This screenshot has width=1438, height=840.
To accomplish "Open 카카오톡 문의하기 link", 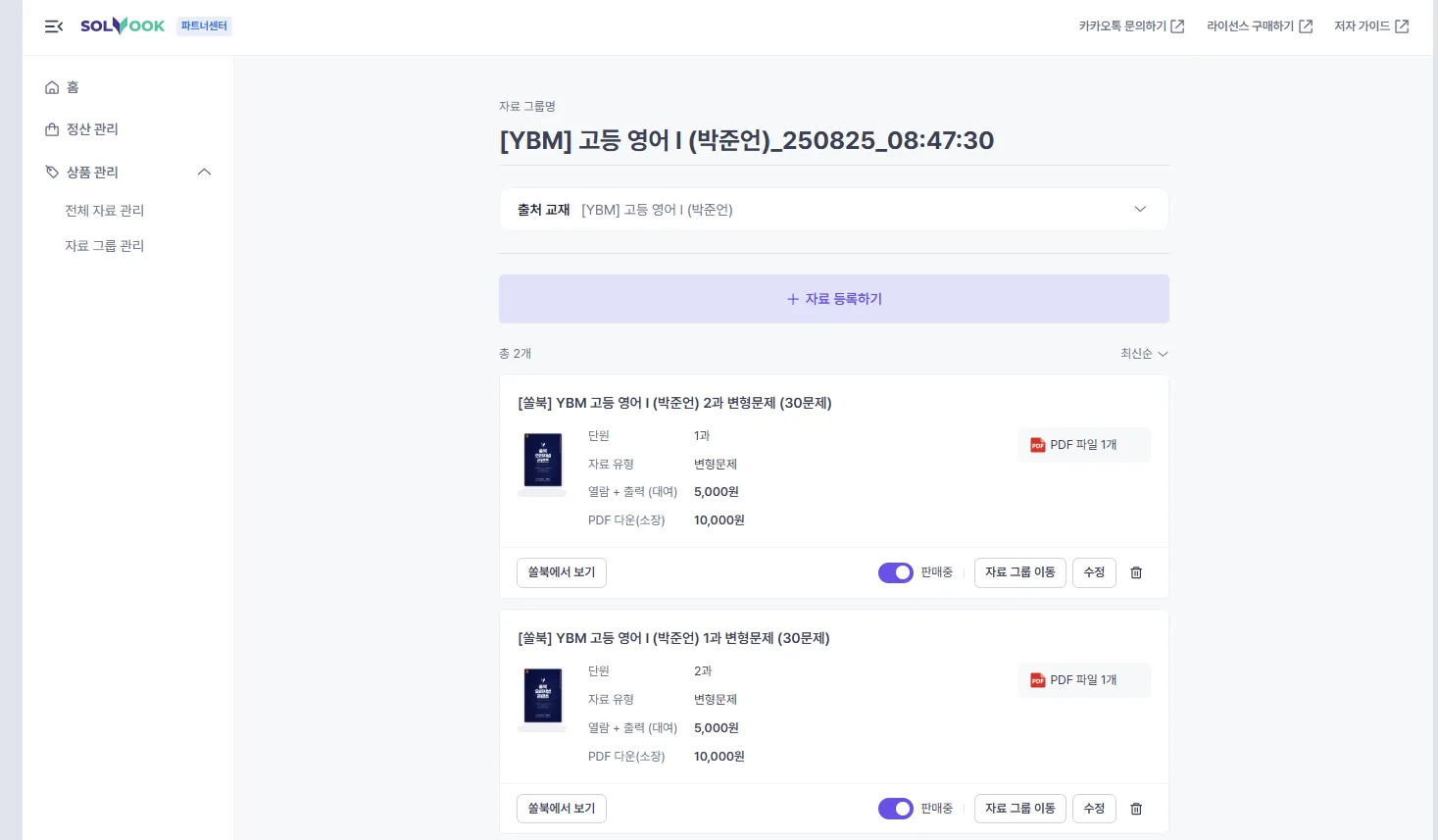I will click(x=1131, y=26).
